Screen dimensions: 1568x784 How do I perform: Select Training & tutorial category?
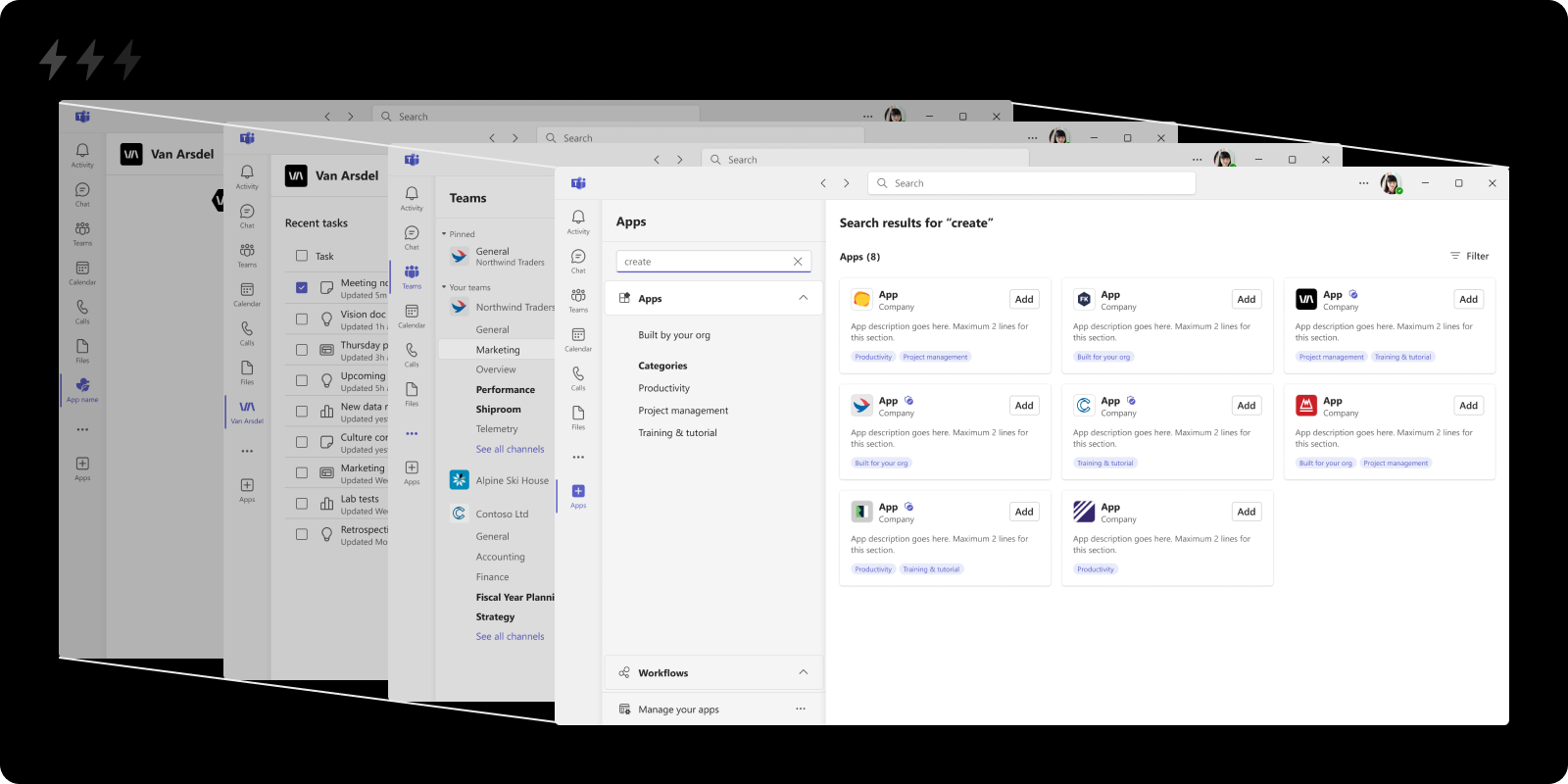[x=677, y=433]
